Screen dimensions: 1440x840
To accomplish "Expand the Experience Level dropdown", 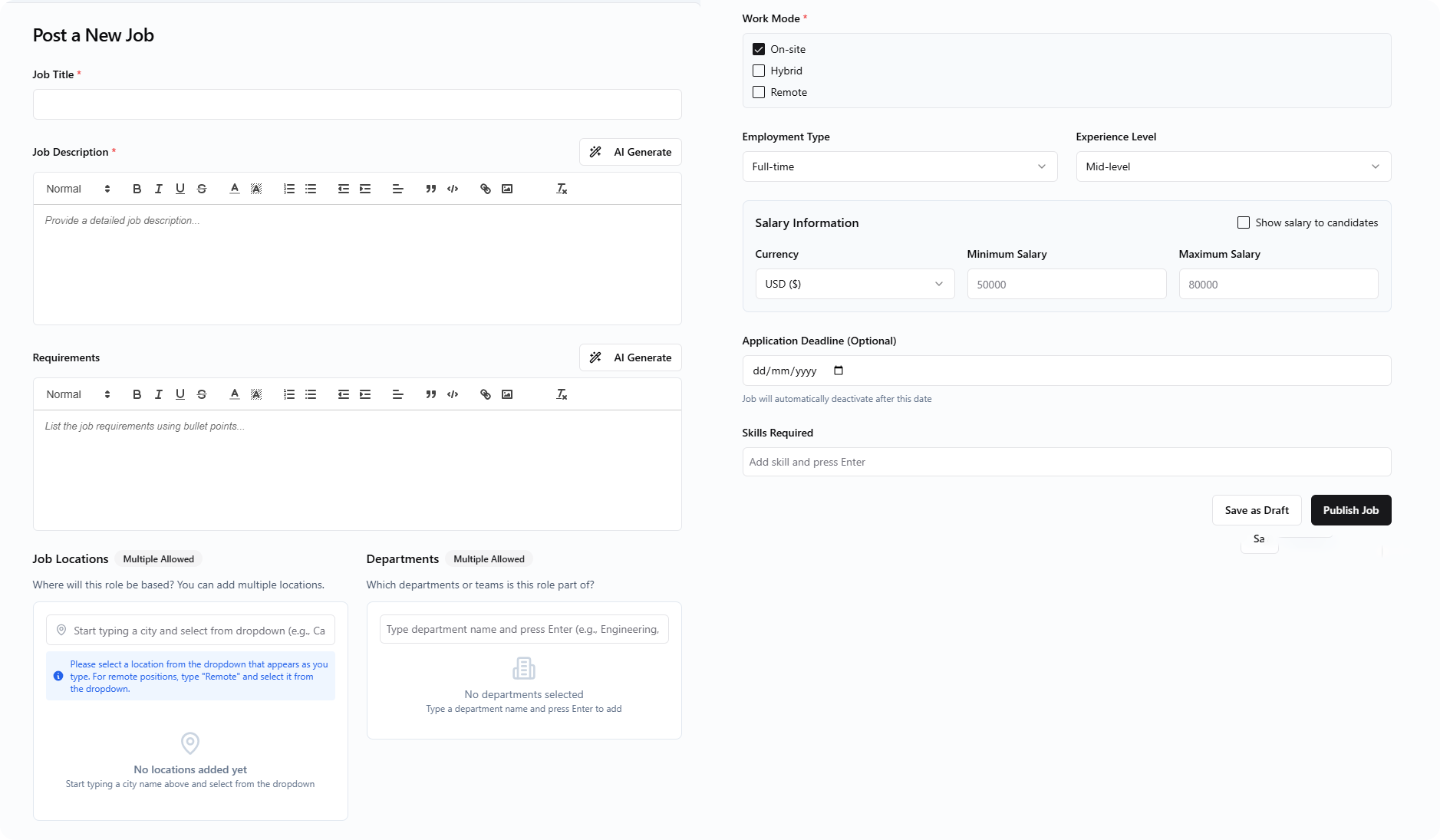I will [1233, 166].
